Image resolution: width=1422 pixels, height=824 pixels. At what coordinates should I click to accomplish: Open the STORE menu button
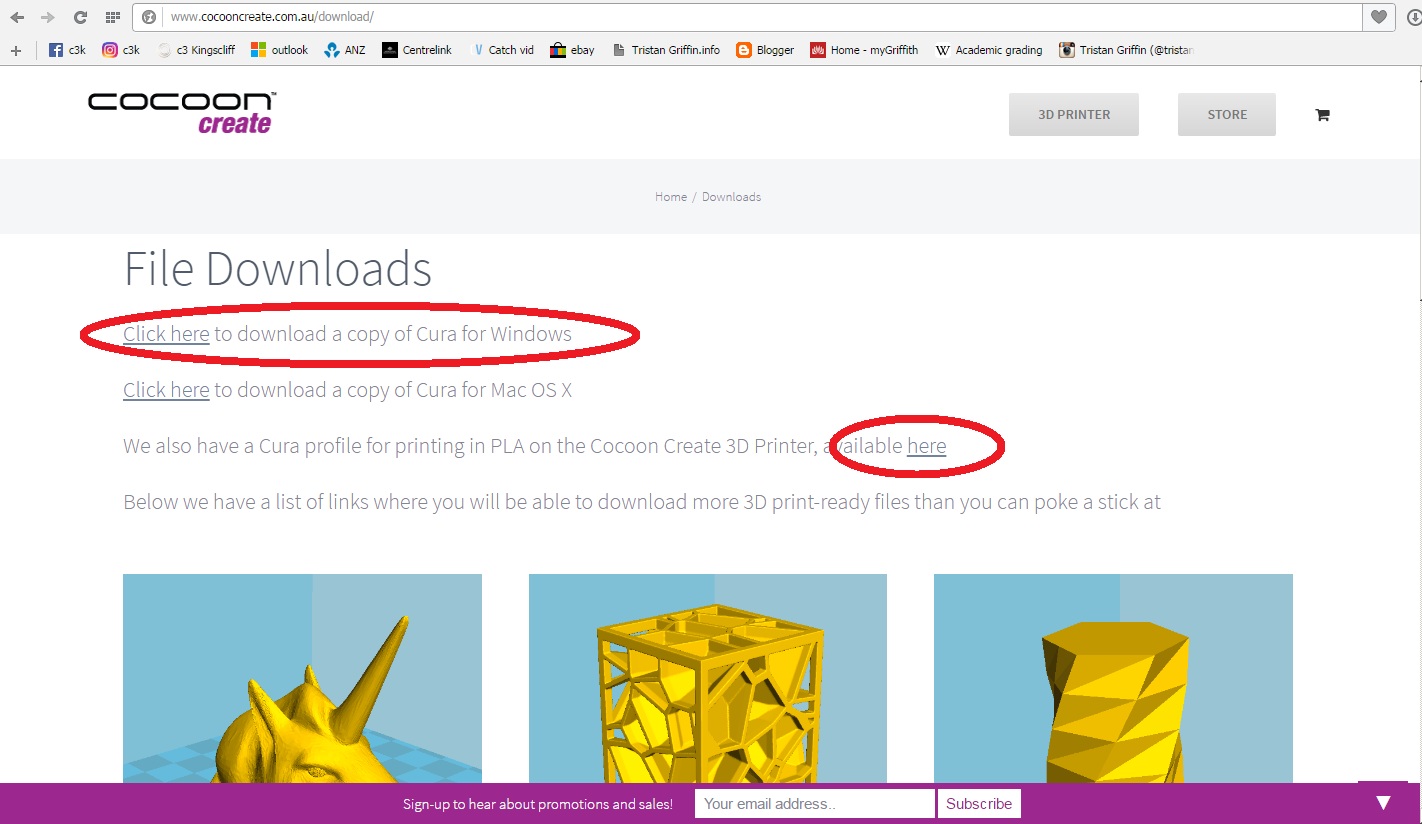click(x=1227, y=115)
